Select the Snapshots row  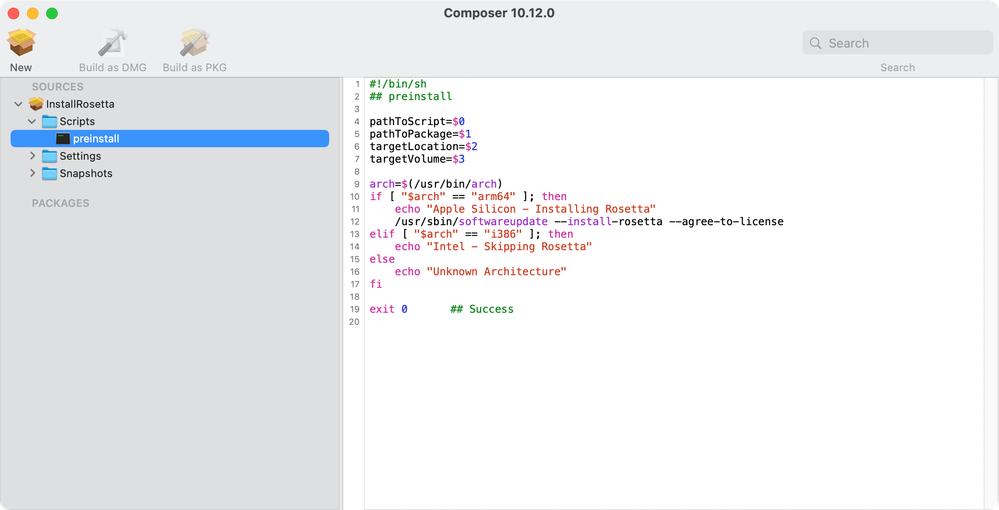169,173
